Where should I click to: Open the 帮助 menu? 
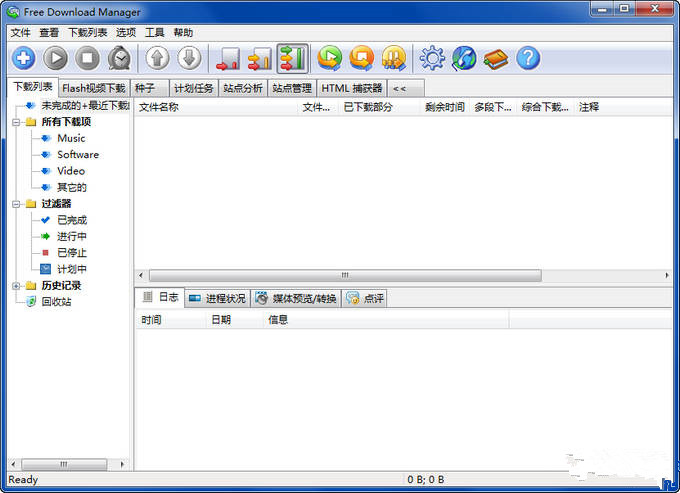pyautogui.click(x=183, y=33)
